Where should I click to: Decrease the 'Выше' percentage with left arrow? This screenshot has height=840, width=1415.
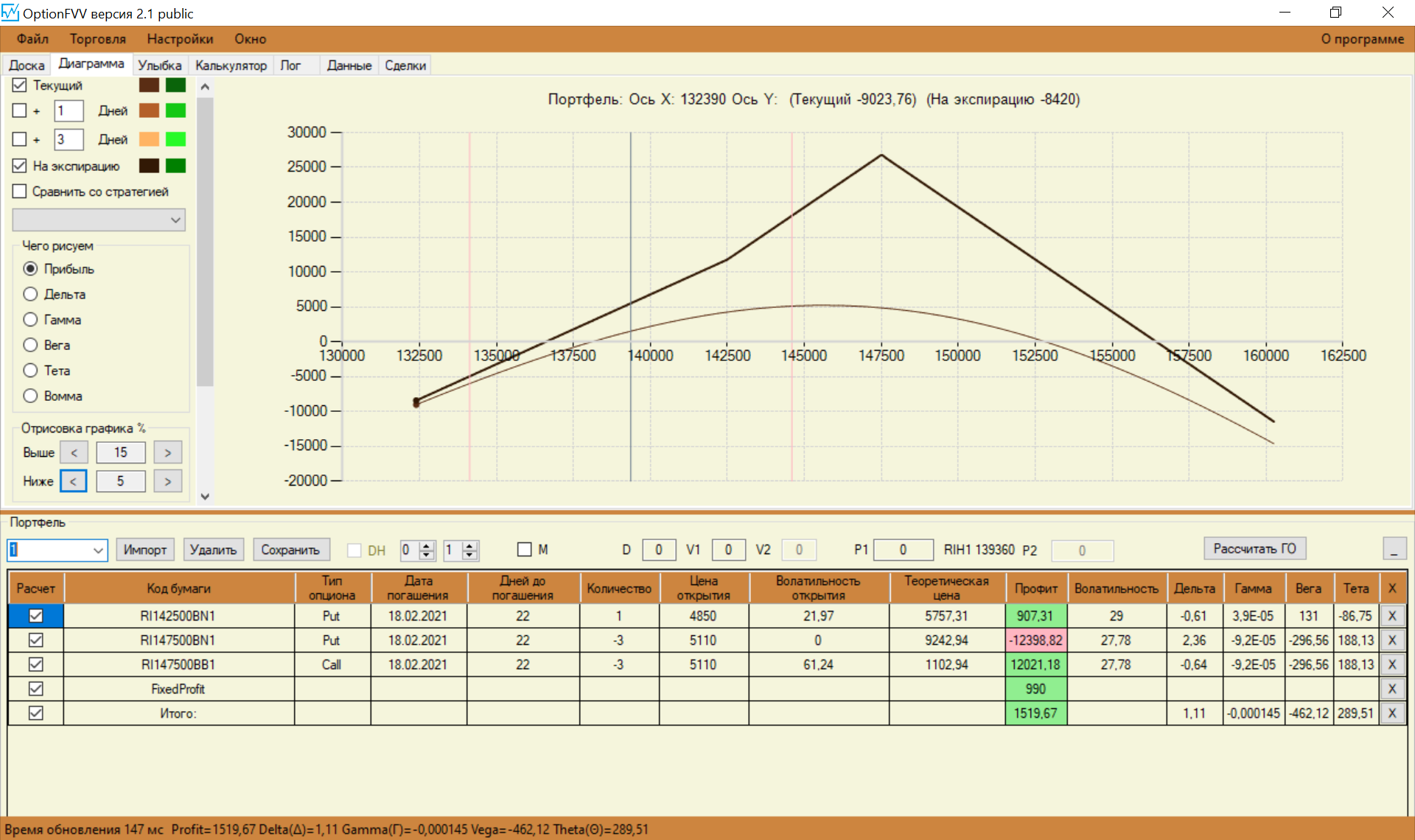tap(74, 452)
